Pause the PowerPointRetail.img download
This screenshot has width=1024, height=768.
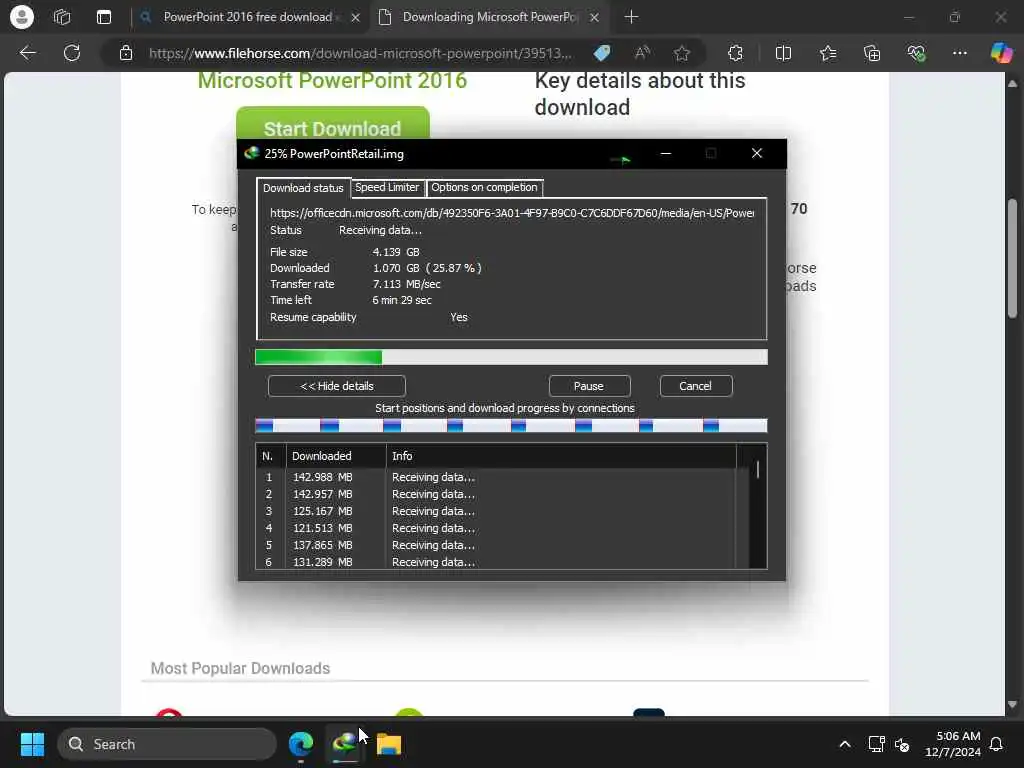589,386
